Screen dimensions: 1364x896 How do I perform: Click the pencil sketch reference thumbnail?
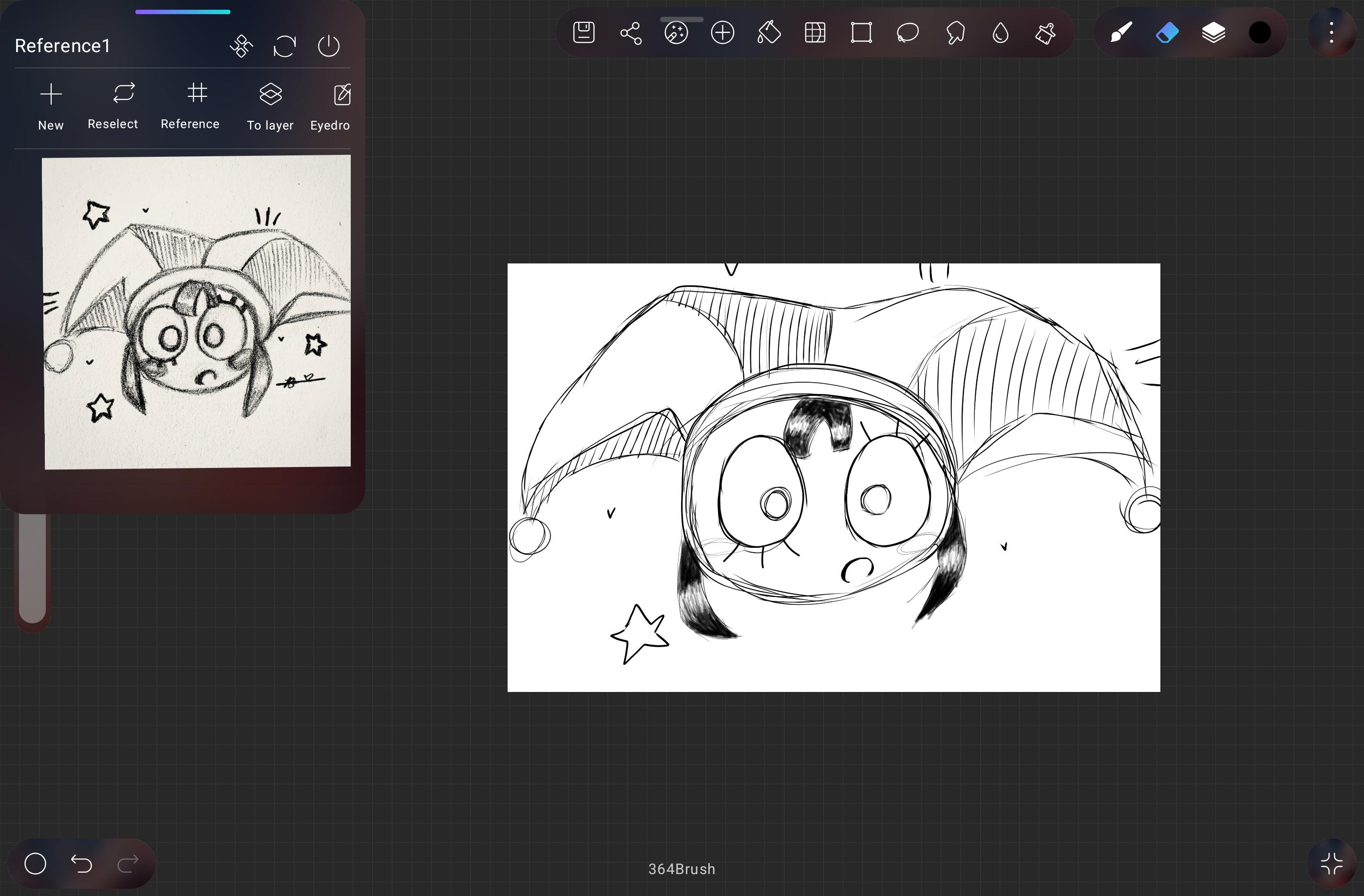coord(197,312)
